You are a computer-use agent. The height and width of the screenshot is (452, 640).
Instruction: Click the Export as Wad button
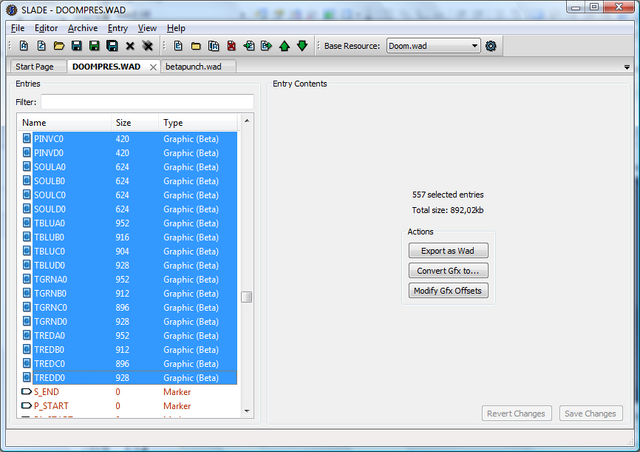(448, 251)
